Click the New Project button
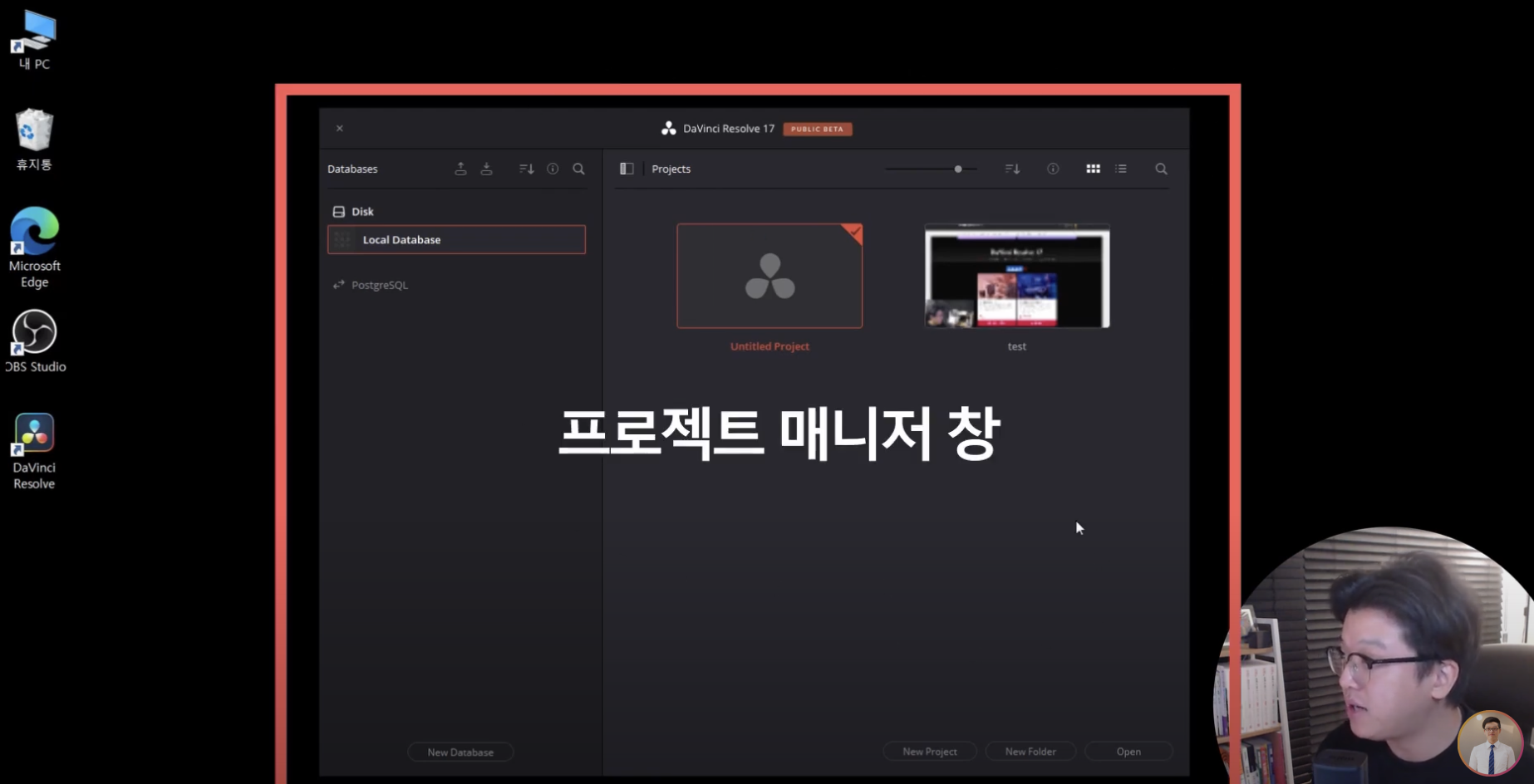 click(x=930, y=751)
